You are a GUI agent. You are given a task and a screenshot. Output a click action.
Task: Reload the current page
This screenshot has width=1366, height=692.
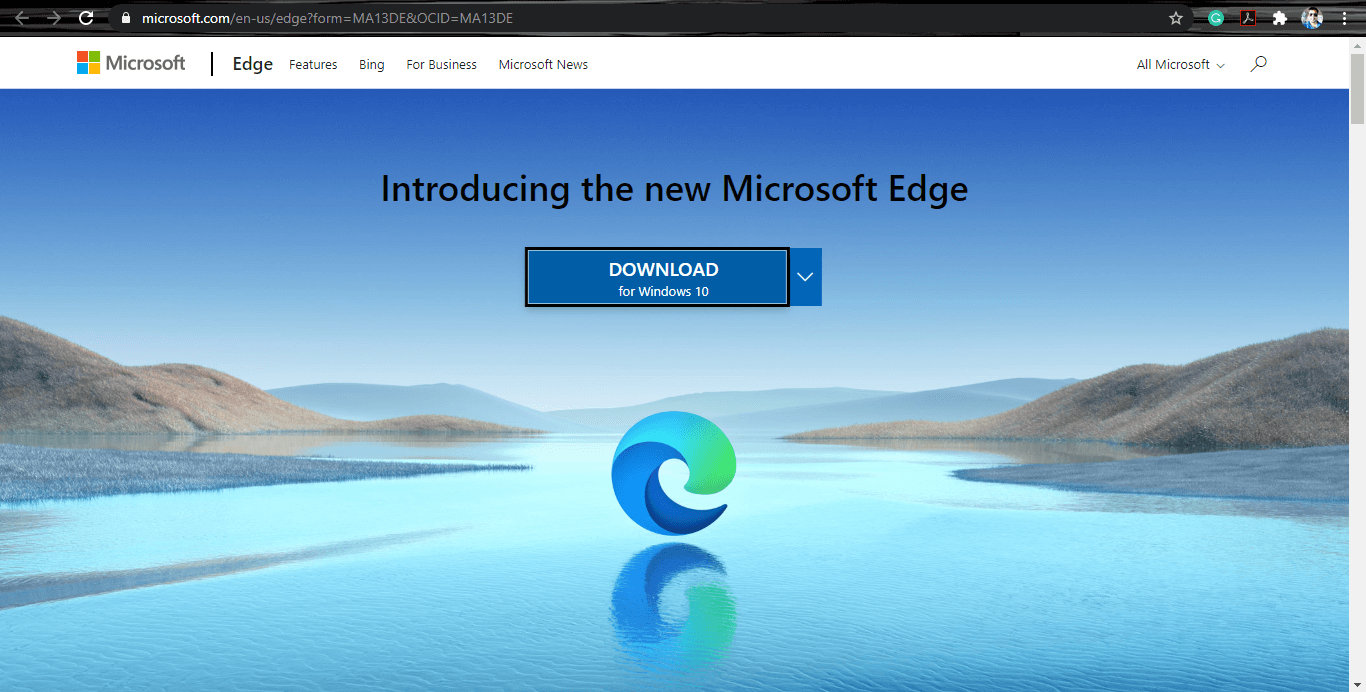tap(86, 17)
